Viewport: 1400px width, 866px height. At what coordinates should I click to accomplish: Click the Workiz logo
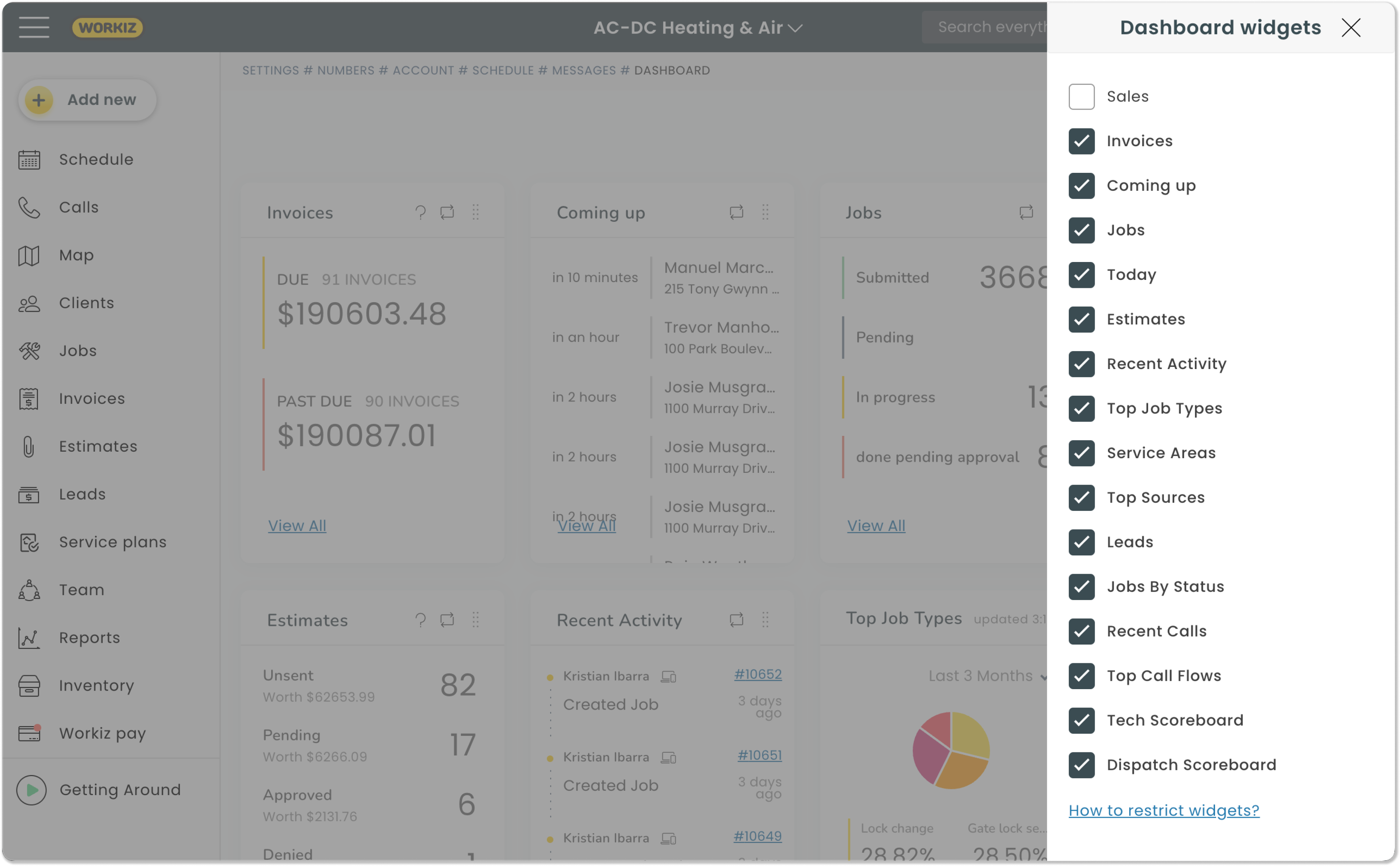click(107, 27)
